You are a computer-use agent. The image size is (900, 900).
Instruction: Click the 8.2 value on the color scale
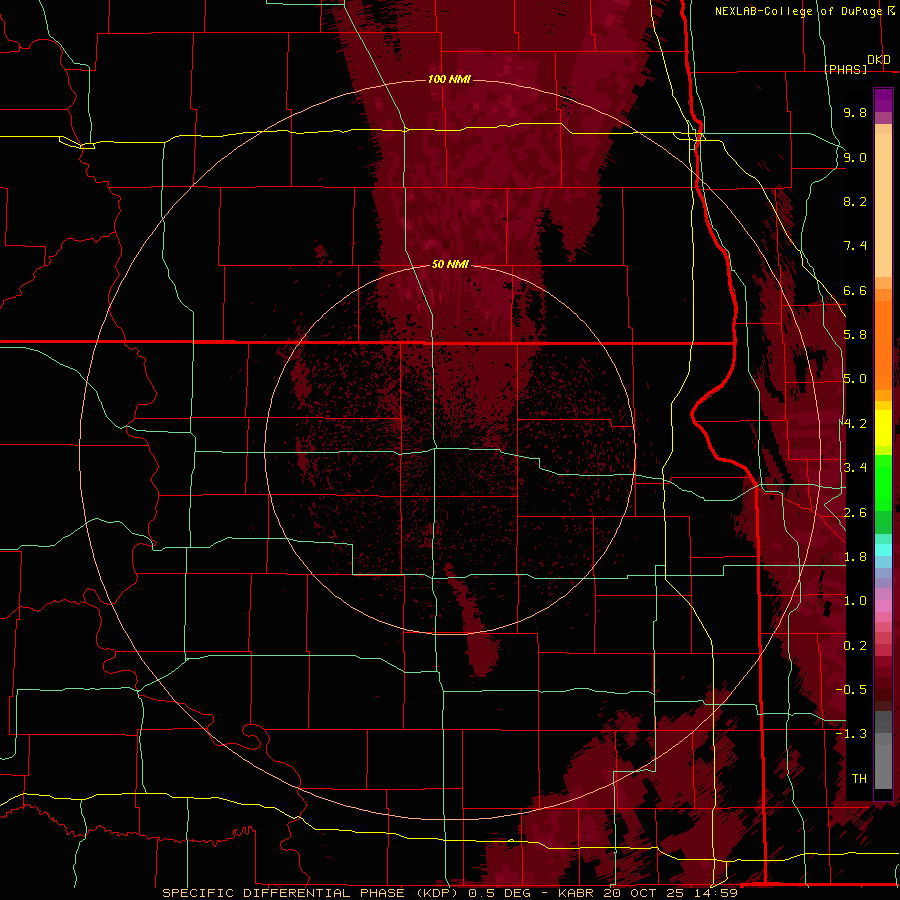[855, 201]
